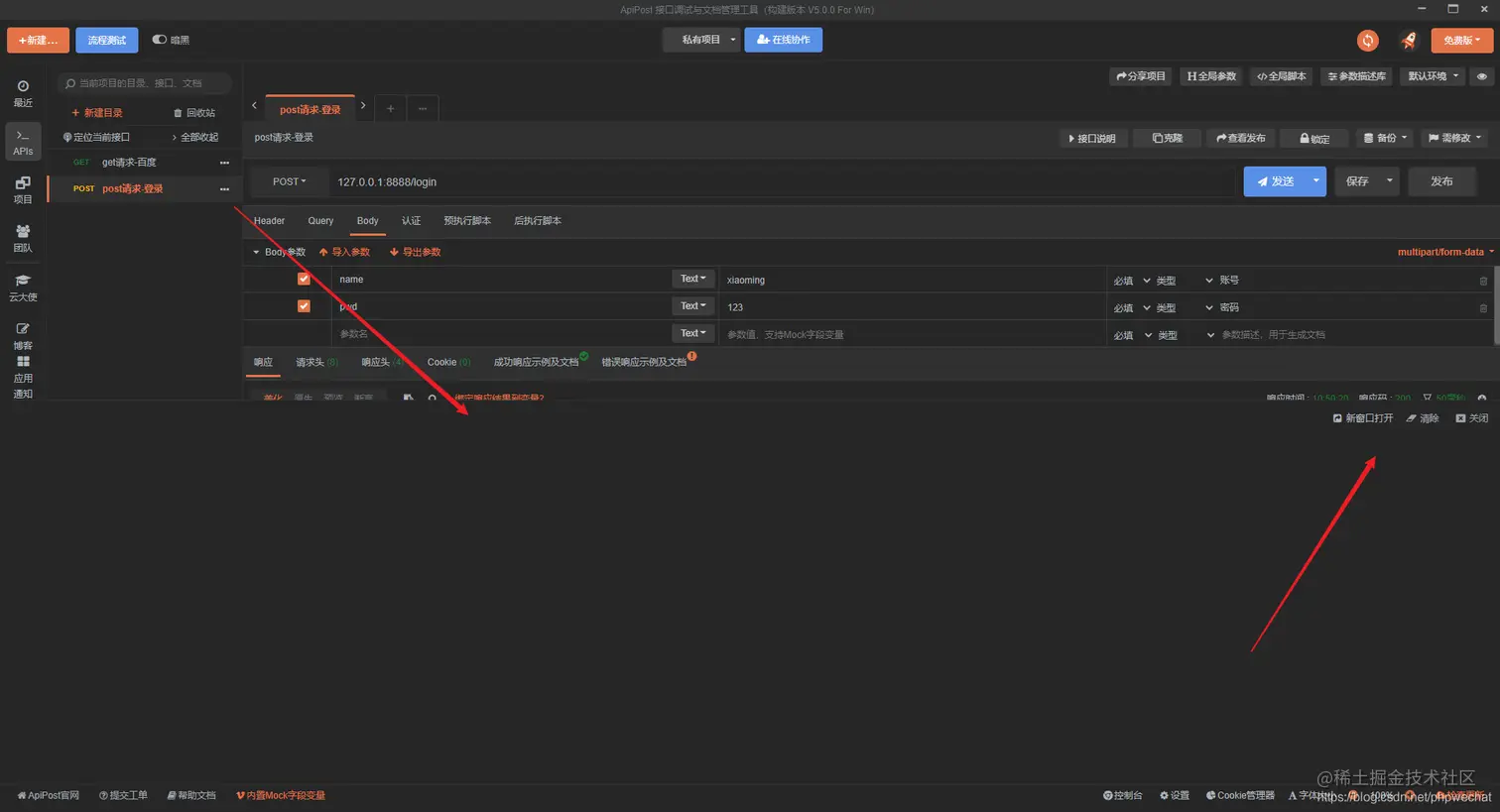Open the tab overflow ellipsis menu
The height and width of the screenshot is (812, 1500).
tap(422, 108)
